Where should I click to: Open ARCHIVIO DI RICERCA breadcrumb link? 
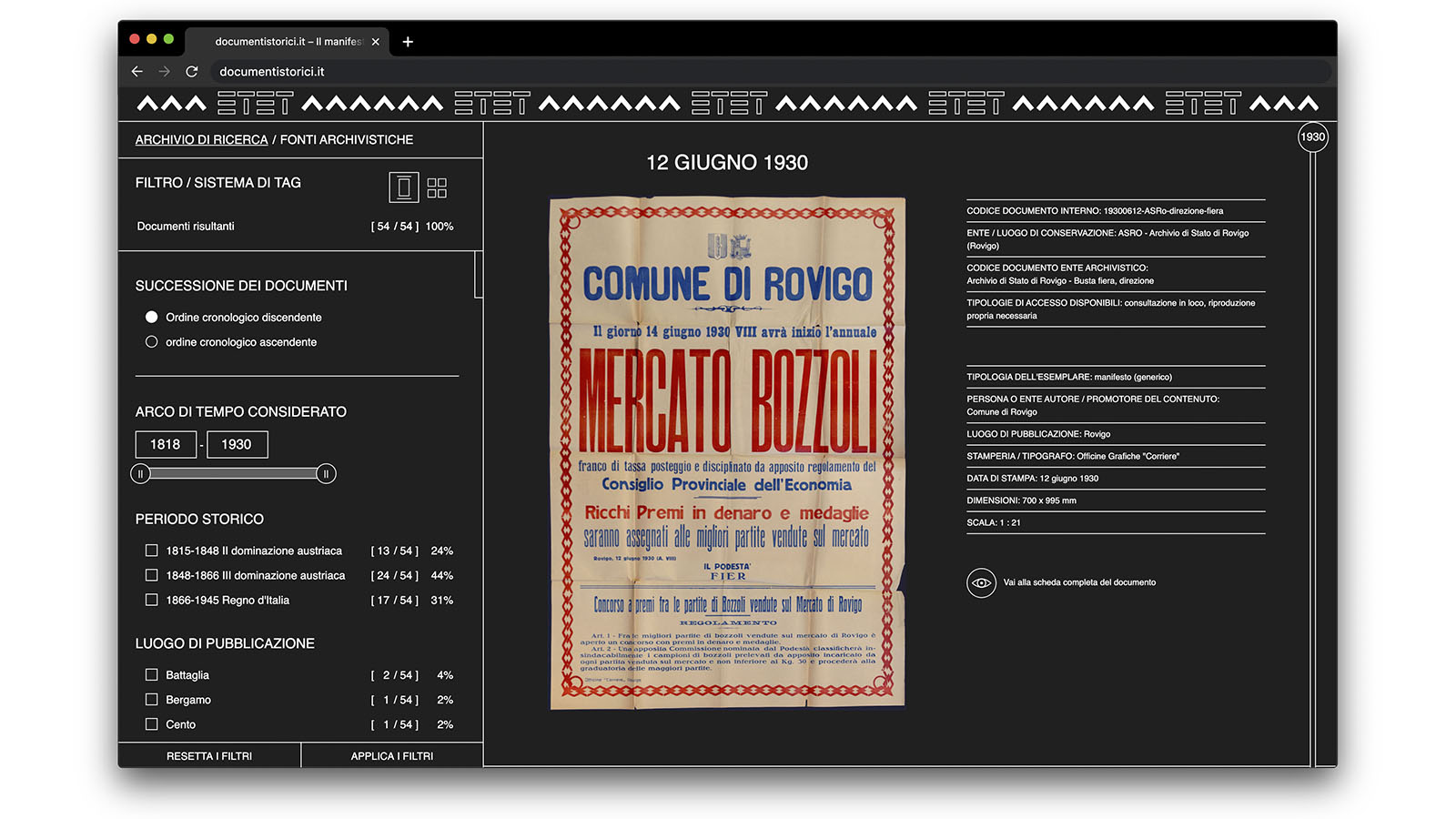coord(201,139)
